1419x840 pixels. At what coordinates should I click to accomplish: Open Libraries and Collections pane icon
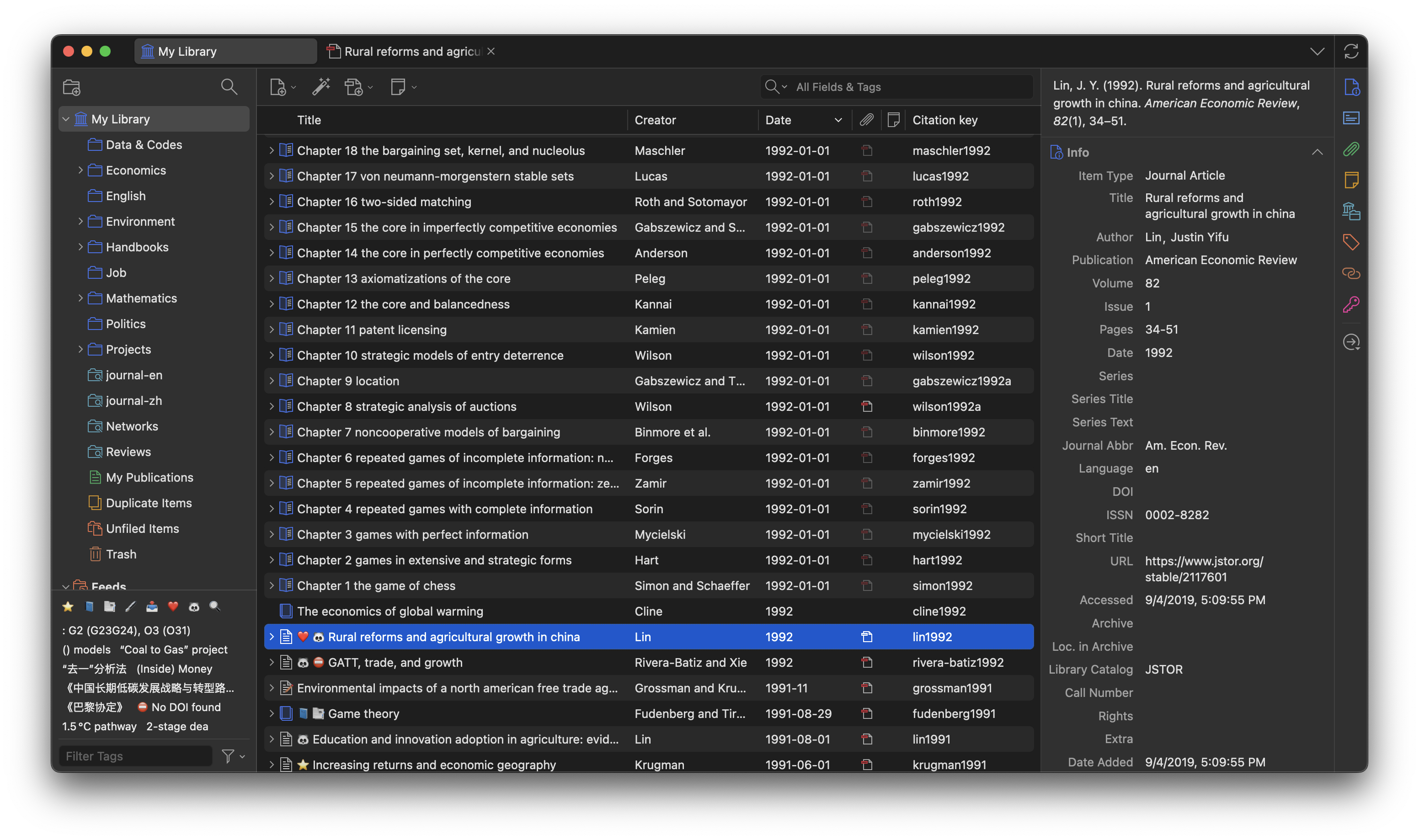1350,211
